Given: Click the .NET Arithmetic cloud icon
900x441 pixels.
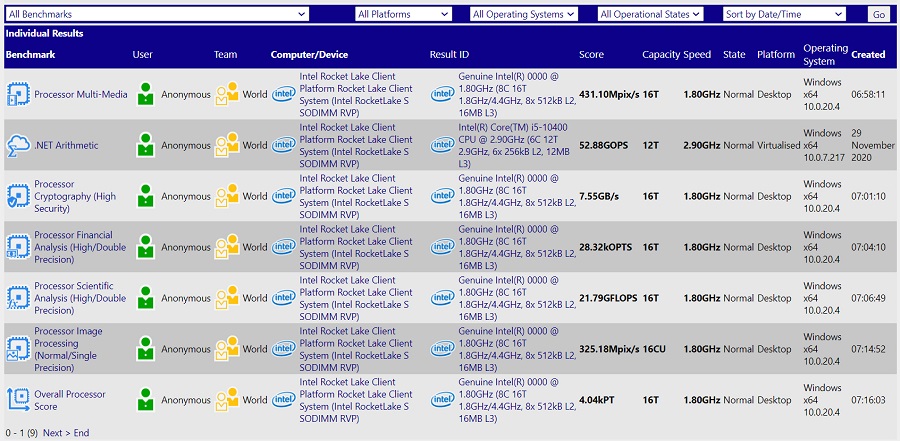Looking at the screenshot, I should 18,145.
